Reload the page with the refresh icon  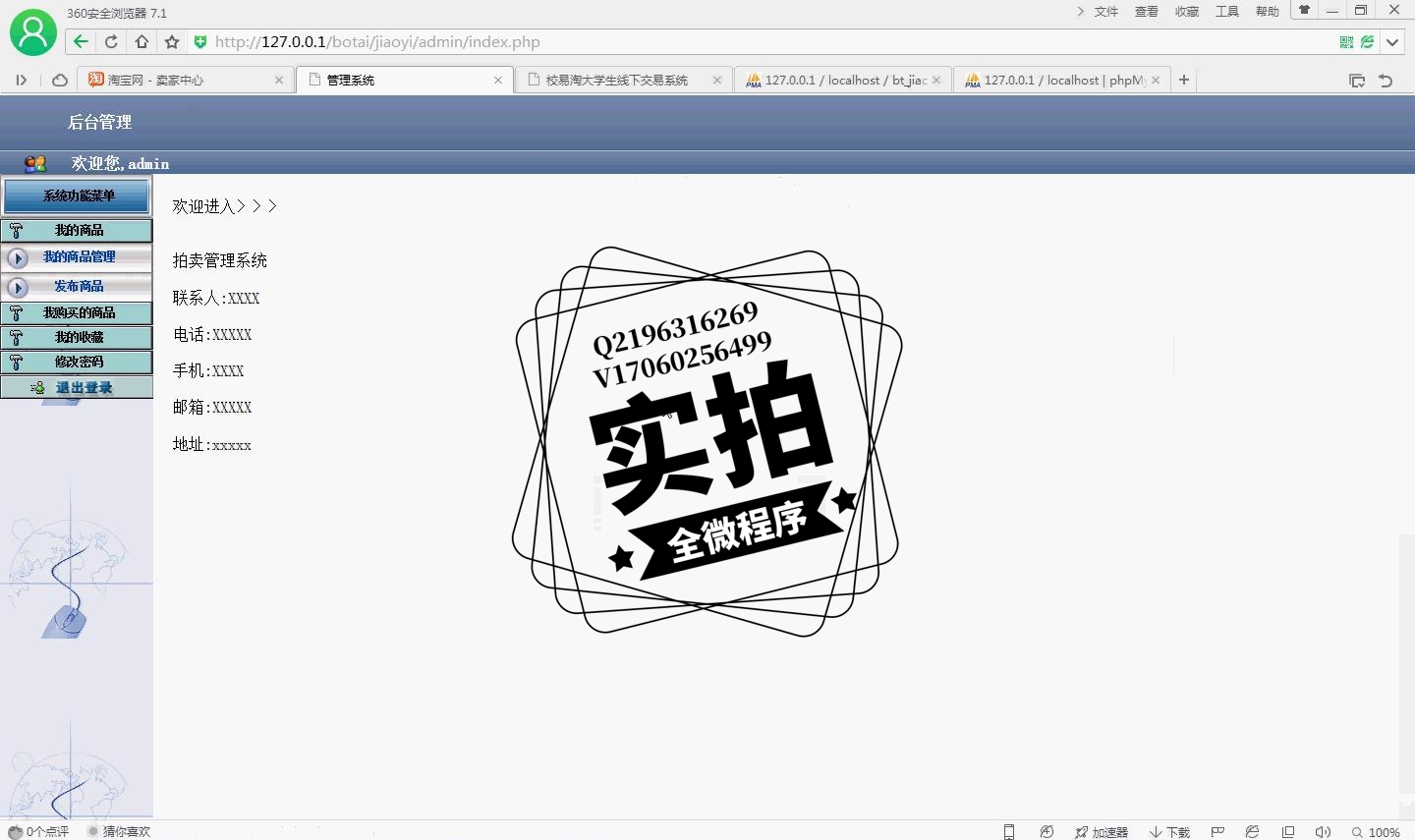(111, 41)
